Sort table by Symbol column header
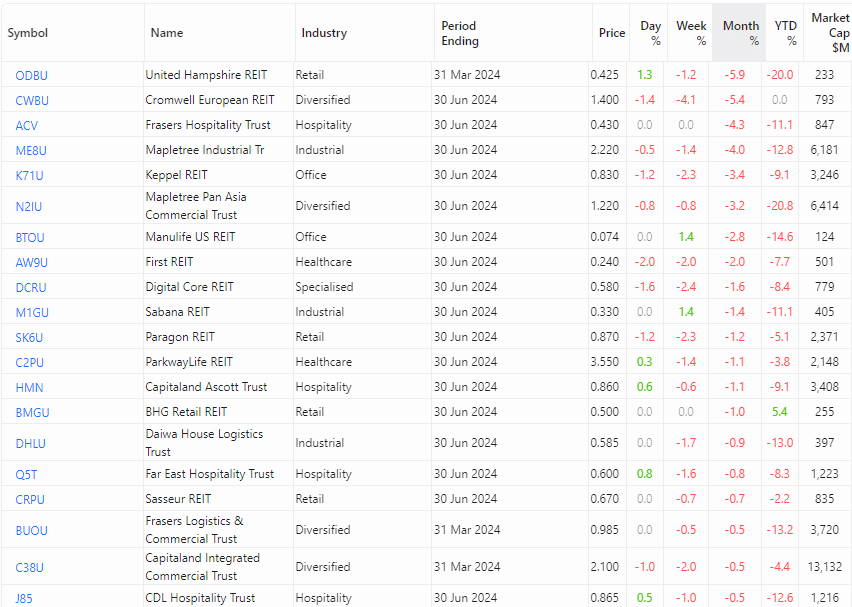Viewport: 852px width, 607px height. [28, 33]
